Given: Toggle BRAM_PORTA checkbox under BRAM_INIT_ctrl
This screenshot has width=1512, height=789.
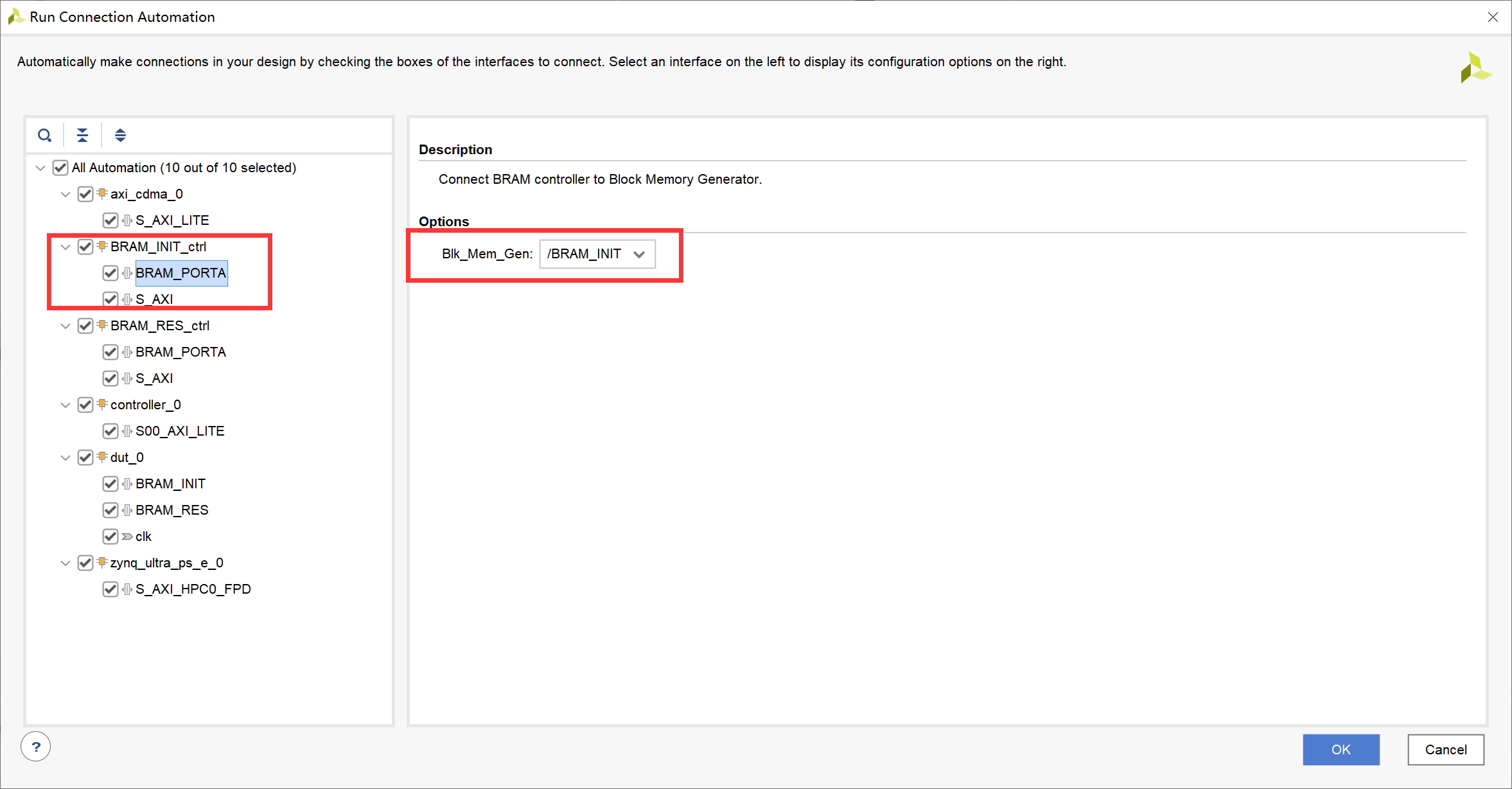Looking at the screenshot, I should click(110, 273).
